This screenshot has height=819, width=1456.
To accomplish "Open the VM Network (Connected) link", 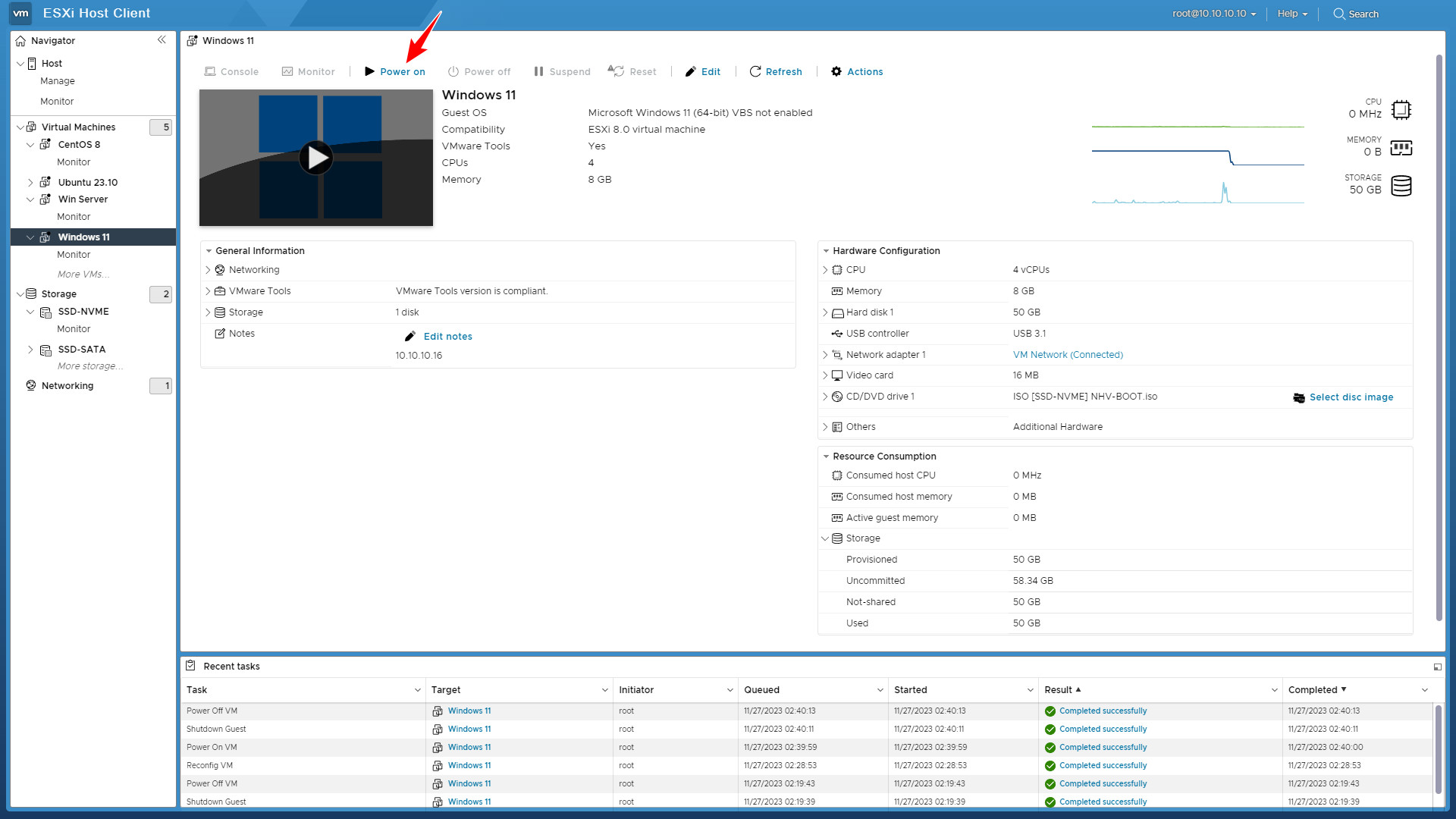I will coord(1067,354).
